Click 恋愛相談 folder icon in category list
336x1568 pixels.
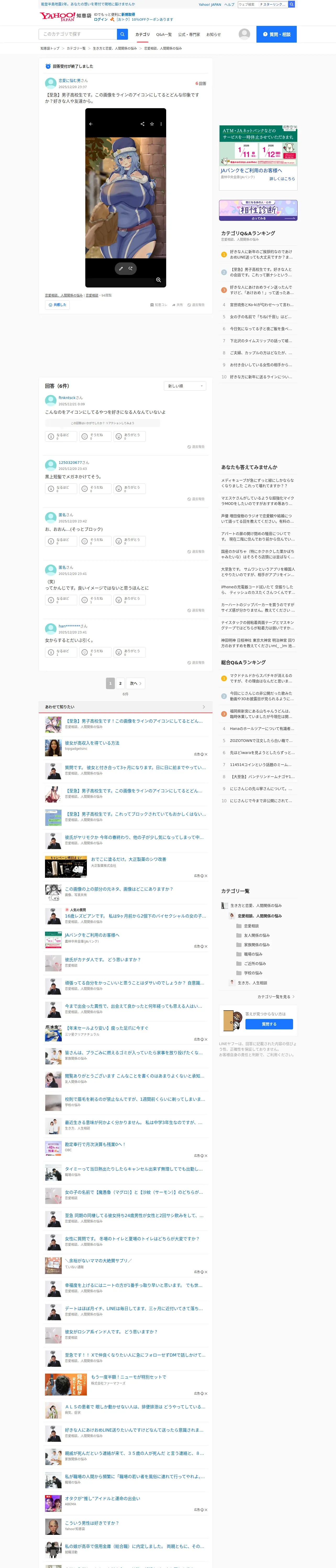(x=239, y=926)
